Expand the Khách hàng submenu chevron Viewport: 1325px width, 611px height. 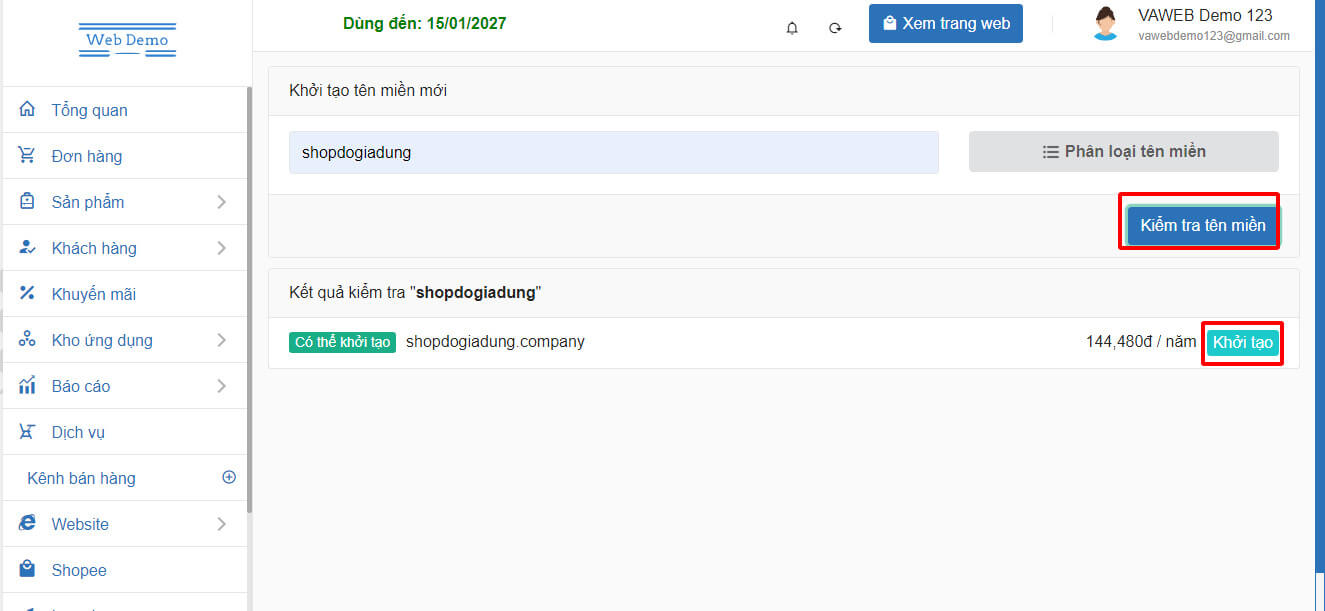[x=221, y=248]
